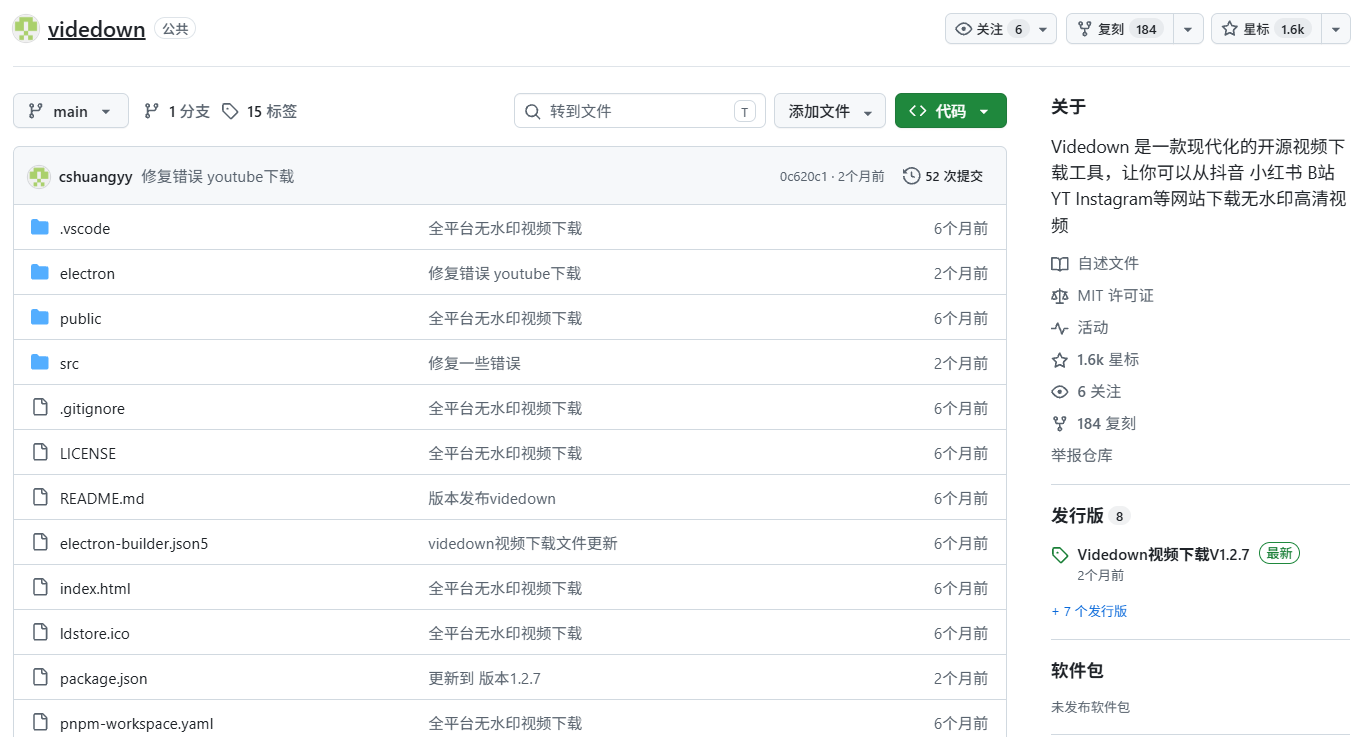Viewport: 1368px width, 737px height.
Task: Click the public folder icon
Action: coord(40,317)
